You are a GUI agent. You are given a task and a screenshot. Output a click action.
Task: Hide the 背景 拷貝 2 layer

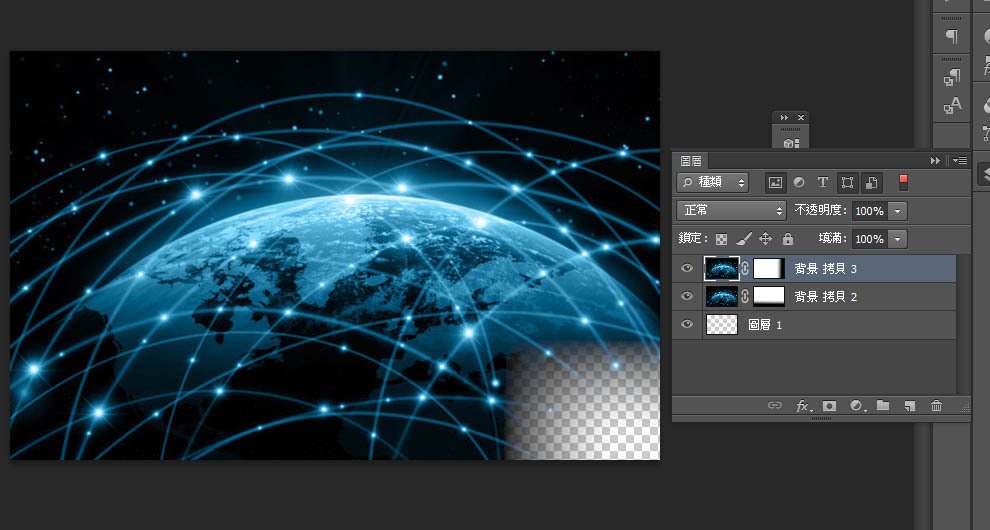click(x=687, y=296)
